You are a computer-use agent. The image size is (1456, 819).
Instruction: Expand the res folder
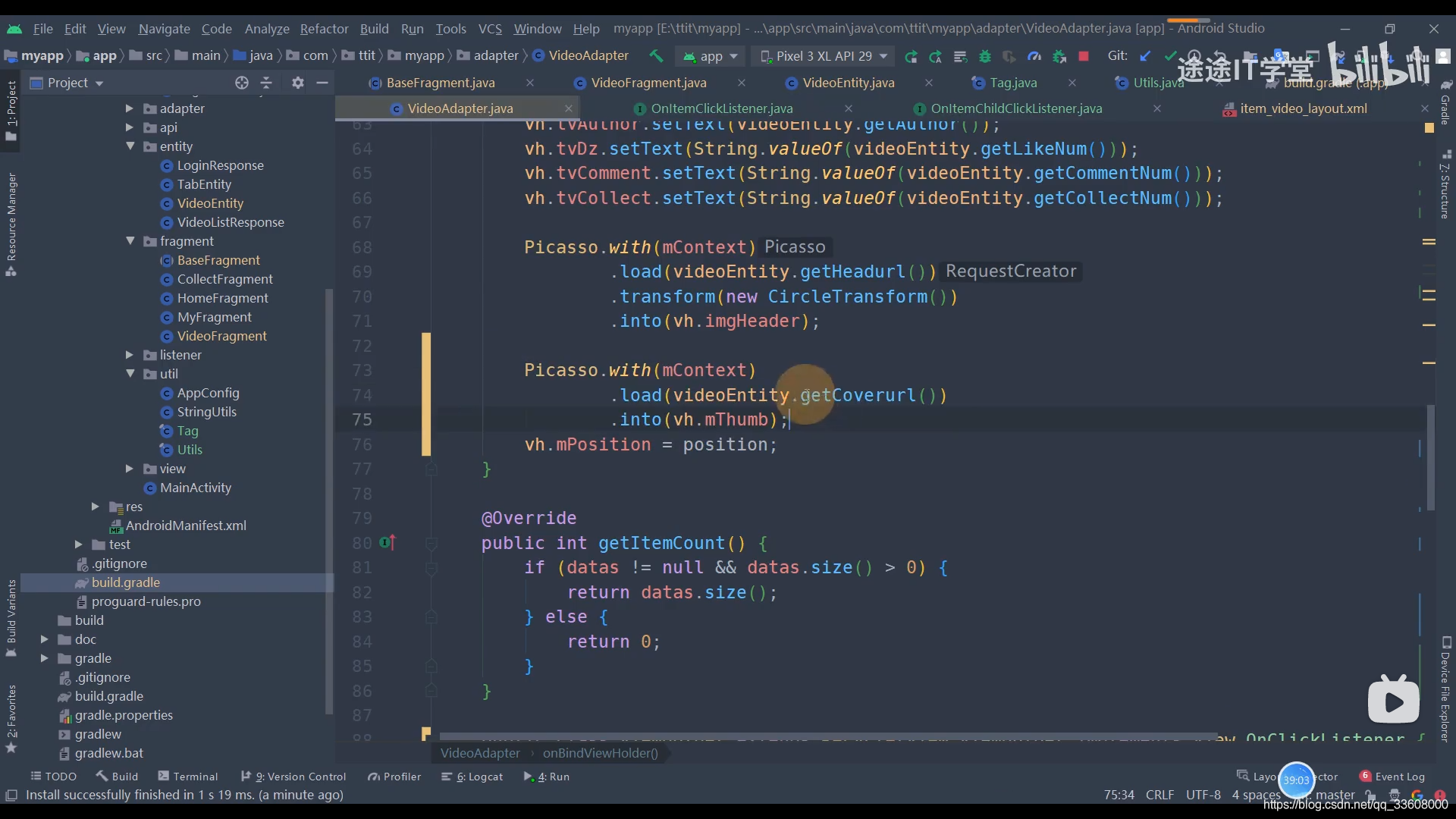coord(96,507)
